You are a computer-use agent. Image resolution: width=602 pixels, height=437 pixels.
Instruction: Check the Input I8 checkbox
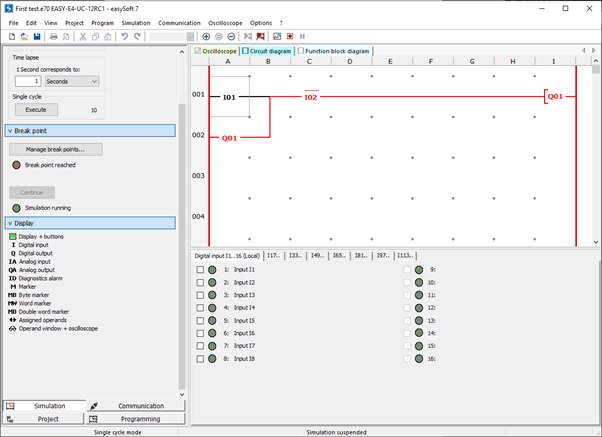click(x=200, y=358)
